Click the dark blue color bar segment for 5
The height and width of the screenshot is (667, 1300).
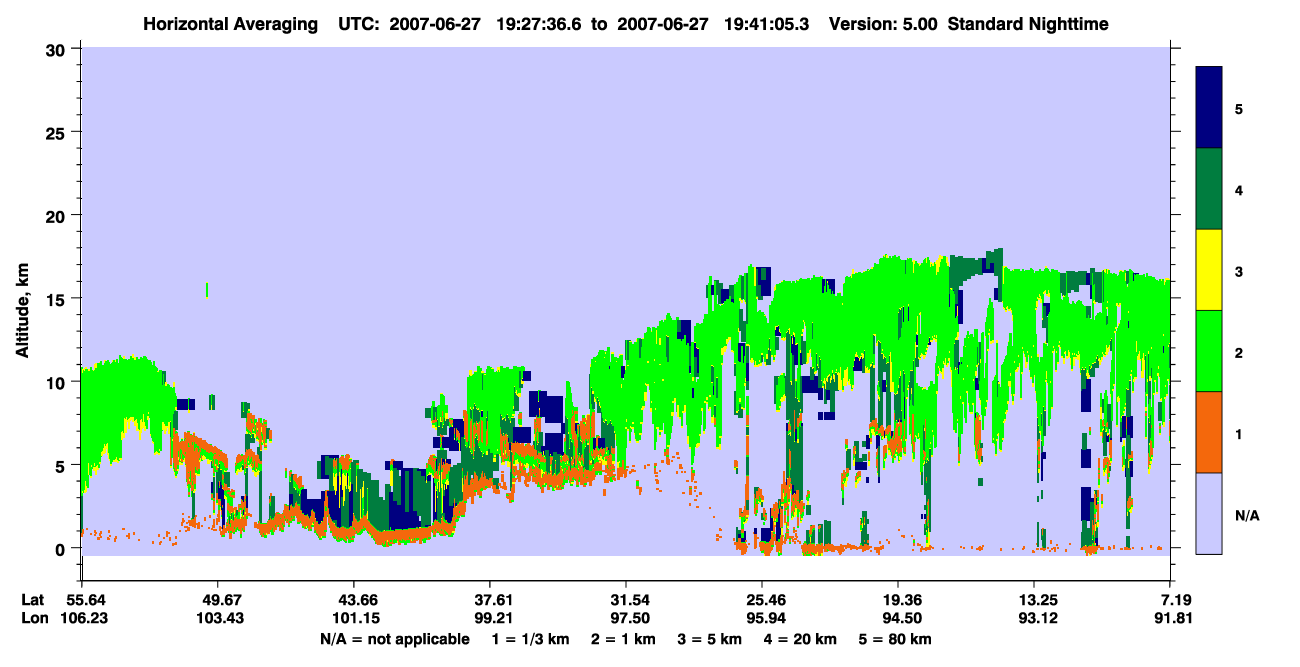(x=1209, y=108)
